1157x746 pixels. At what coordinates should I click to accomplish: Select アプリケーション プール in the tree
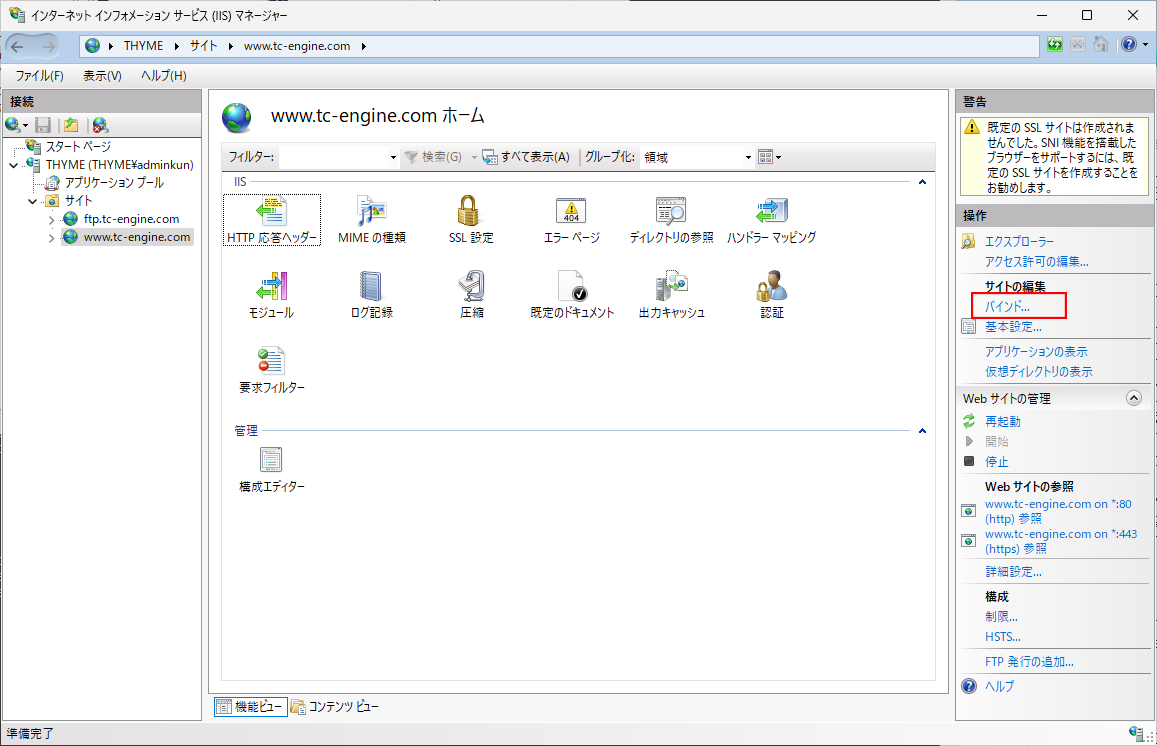coord(114,182)
